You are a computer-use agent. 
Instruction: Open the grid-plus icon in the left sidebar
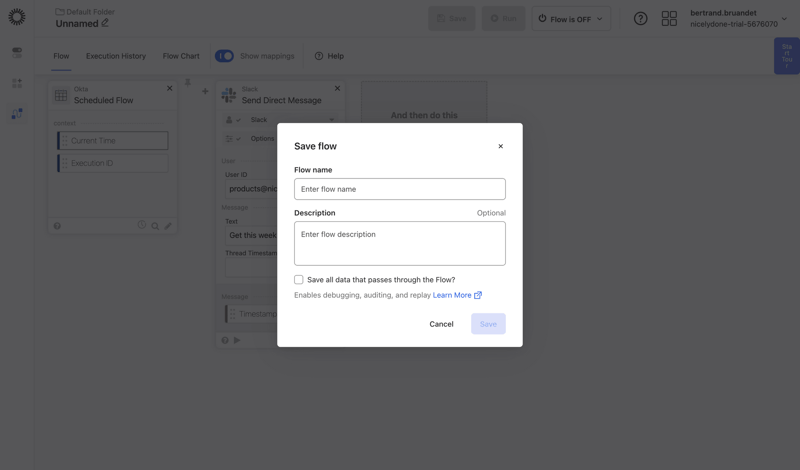17,83
